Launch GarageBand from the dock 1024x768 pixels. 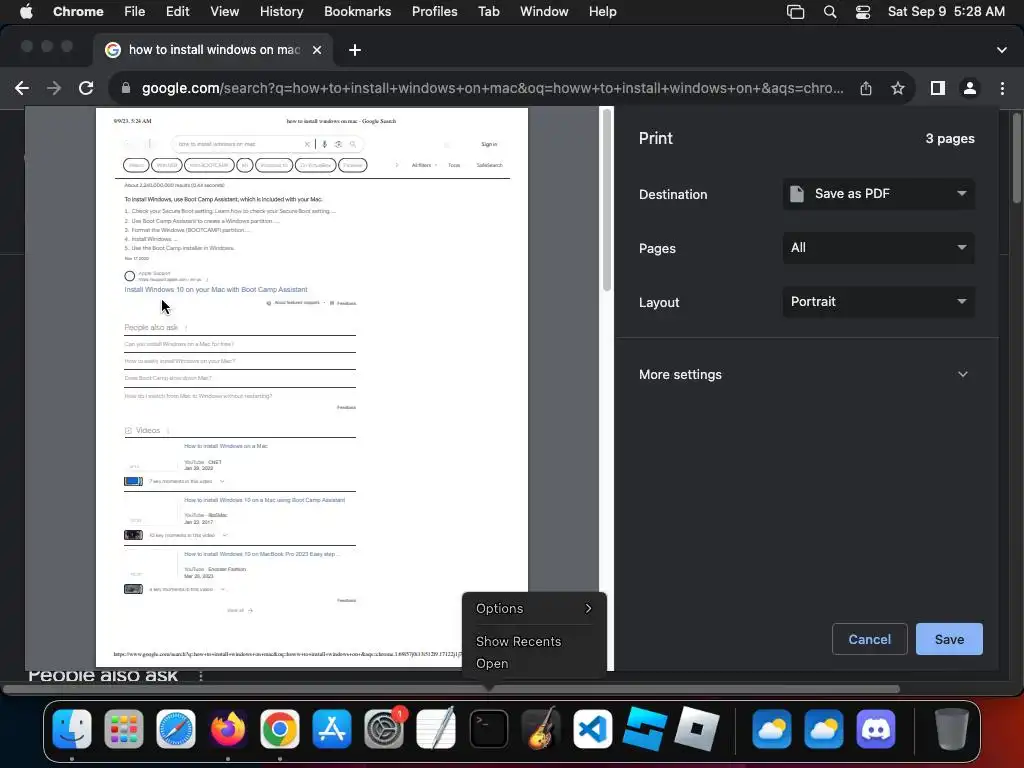point(540,729)
